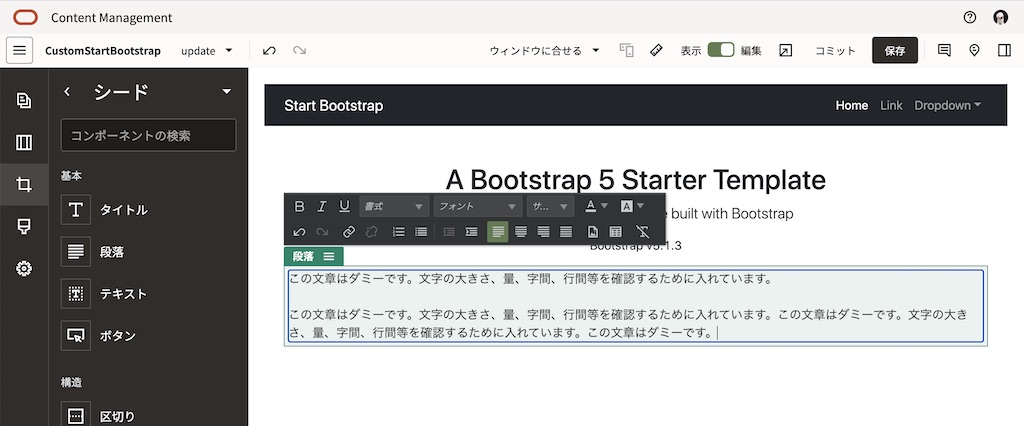The height and width of the screenshot is (426, 1024).
Task: Toggle left-align for the paragraph
Action: (x=497, y=232)
